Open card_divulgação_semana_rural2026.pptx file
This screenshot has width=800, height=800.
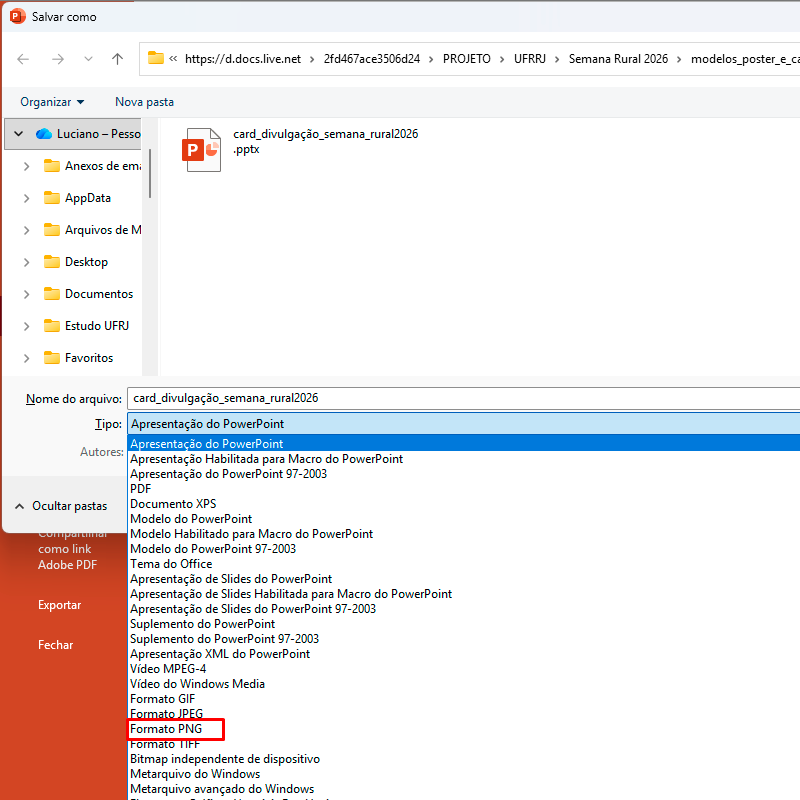pyautogui.click(x=203, y=149)
